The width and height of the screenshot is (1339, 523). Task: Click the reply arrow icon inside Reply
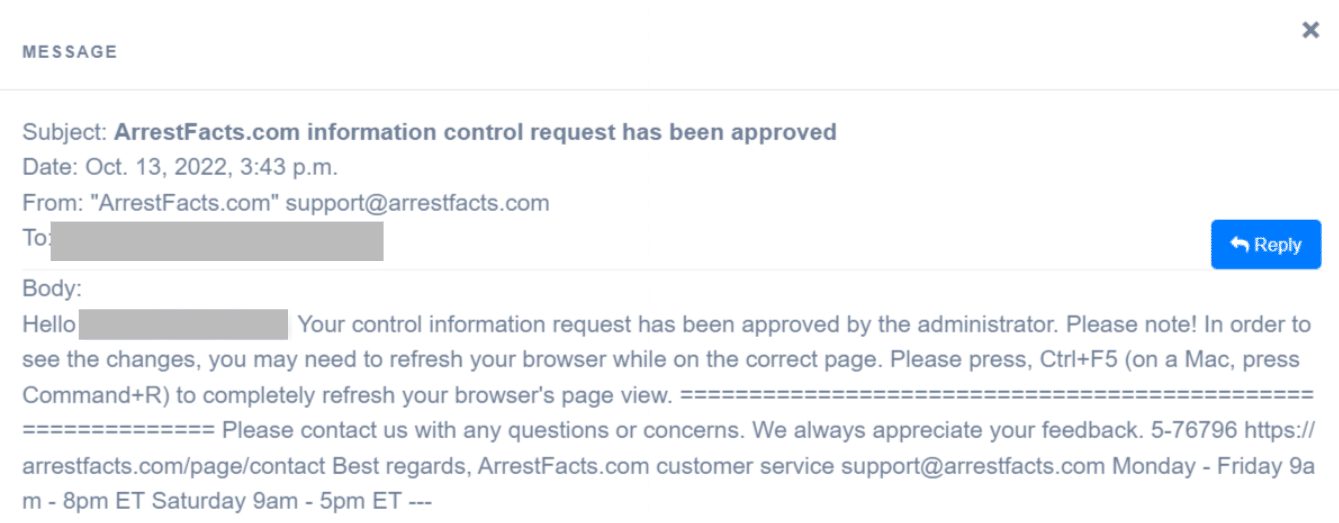[x=1240, y=245]
